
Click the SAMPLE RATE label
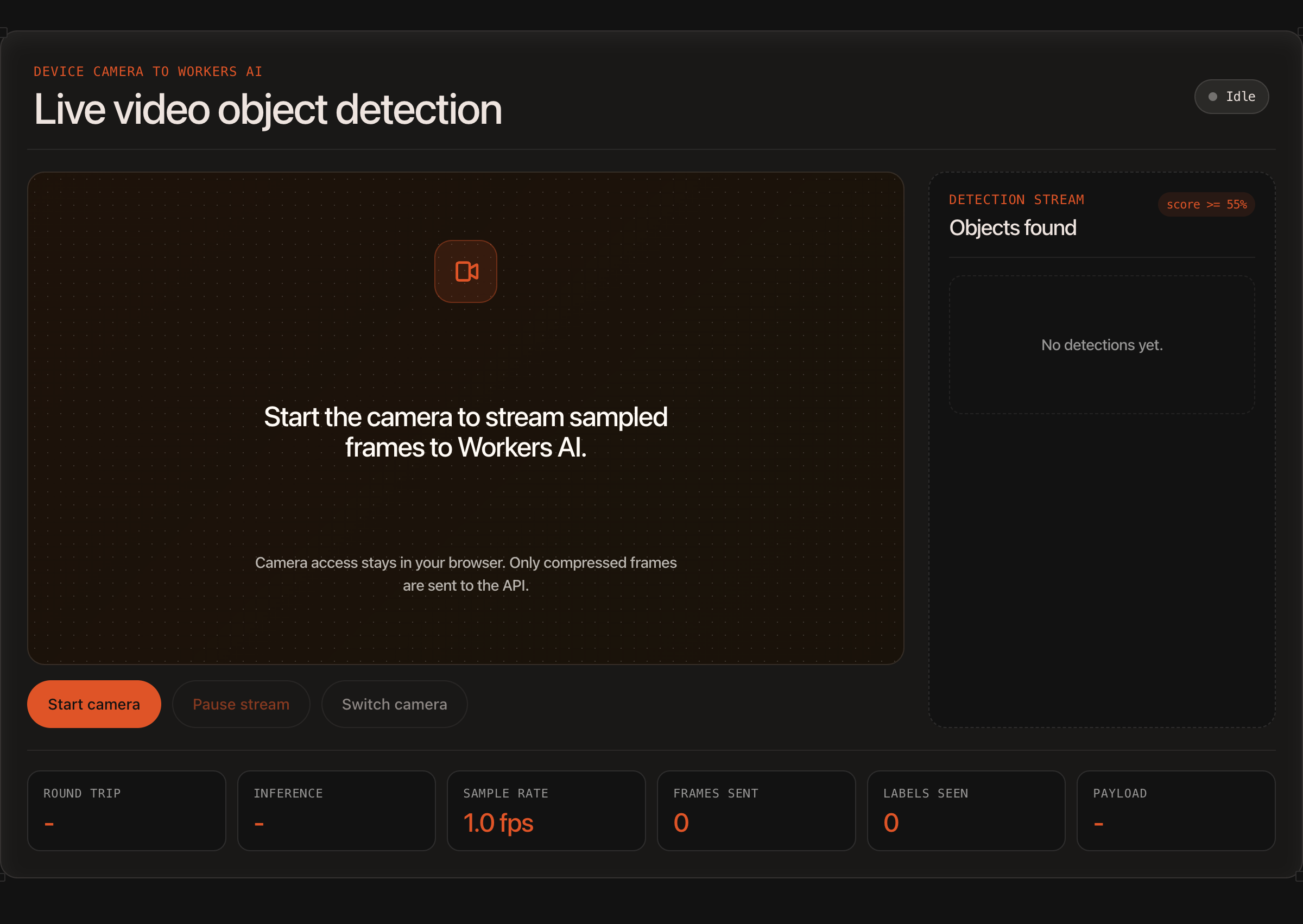tap(506, 793)
